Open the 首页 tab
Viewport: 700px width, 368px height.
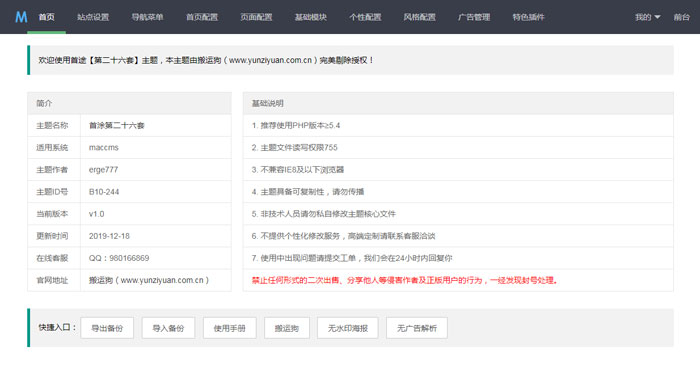46,17
